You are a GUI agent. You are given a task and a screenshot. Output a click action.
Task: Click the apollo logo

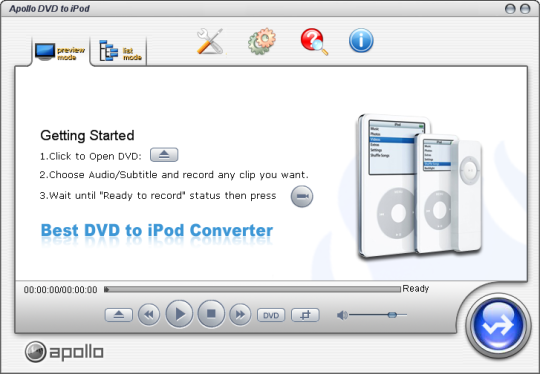coord(64,352)
